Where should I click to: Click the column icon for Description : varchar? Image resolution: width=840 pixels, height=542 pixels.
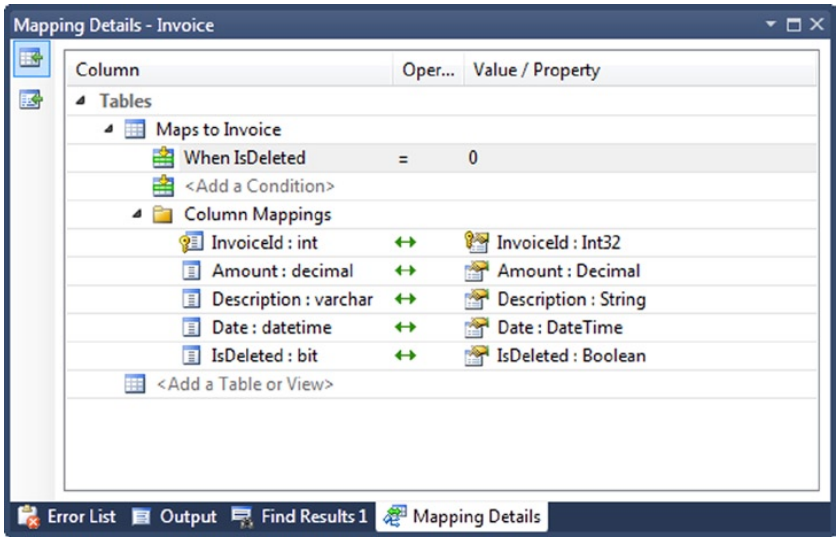(x=191, y=299)
